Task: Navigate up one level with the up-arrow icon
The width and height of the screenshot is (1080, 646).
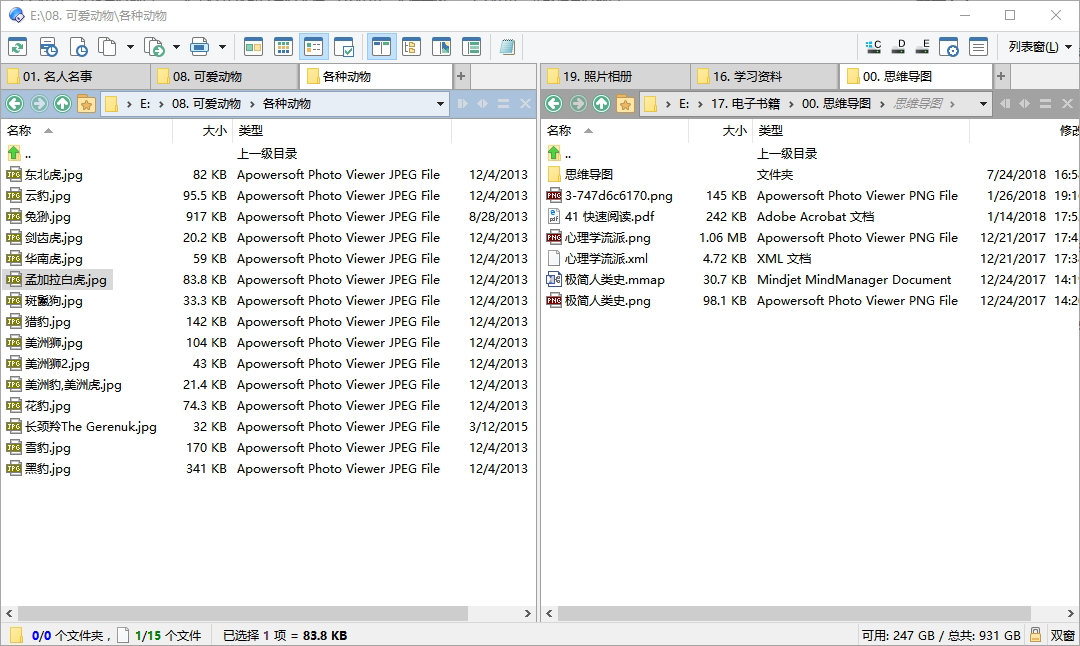Action: pos(61,103)
